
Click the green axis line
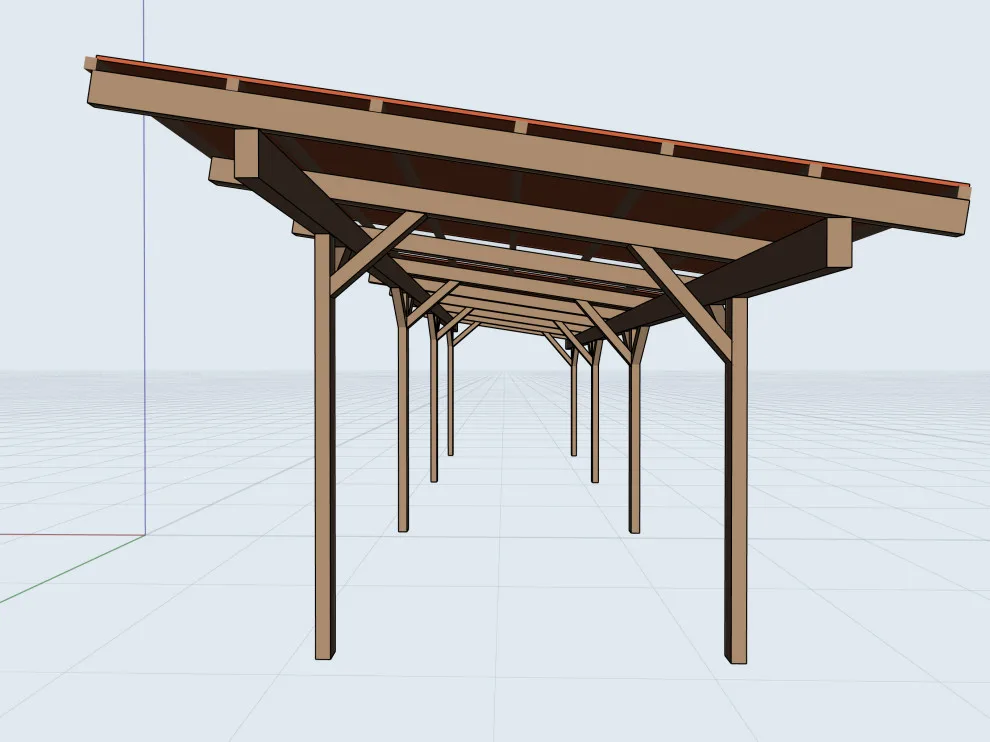[x=69, y=570]
